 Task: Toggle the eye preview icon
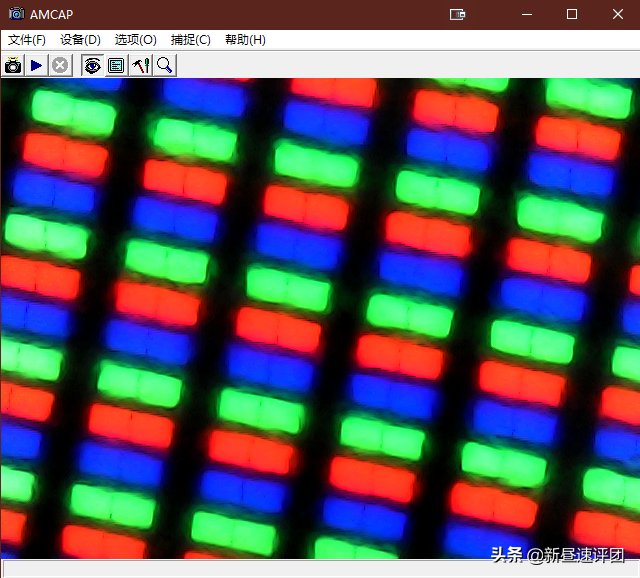[92, 65]
